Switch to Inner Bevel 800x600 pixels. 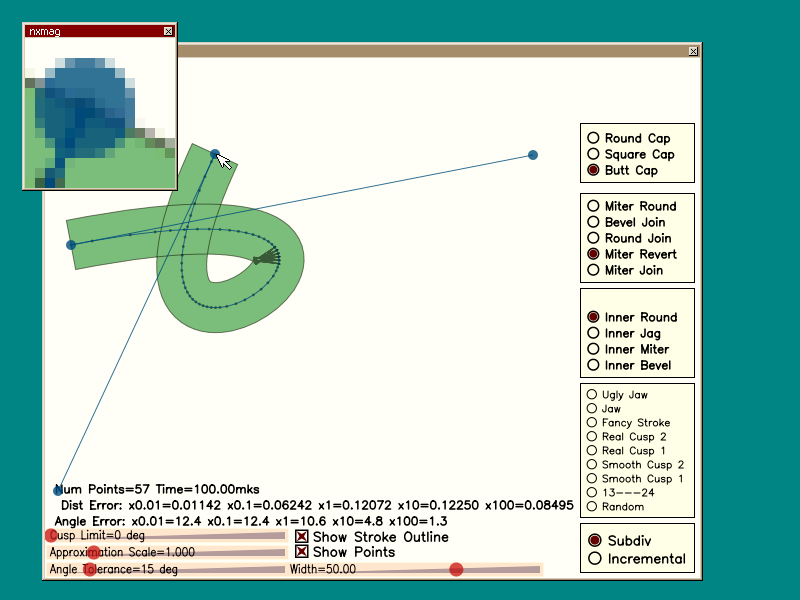(629, 365)
